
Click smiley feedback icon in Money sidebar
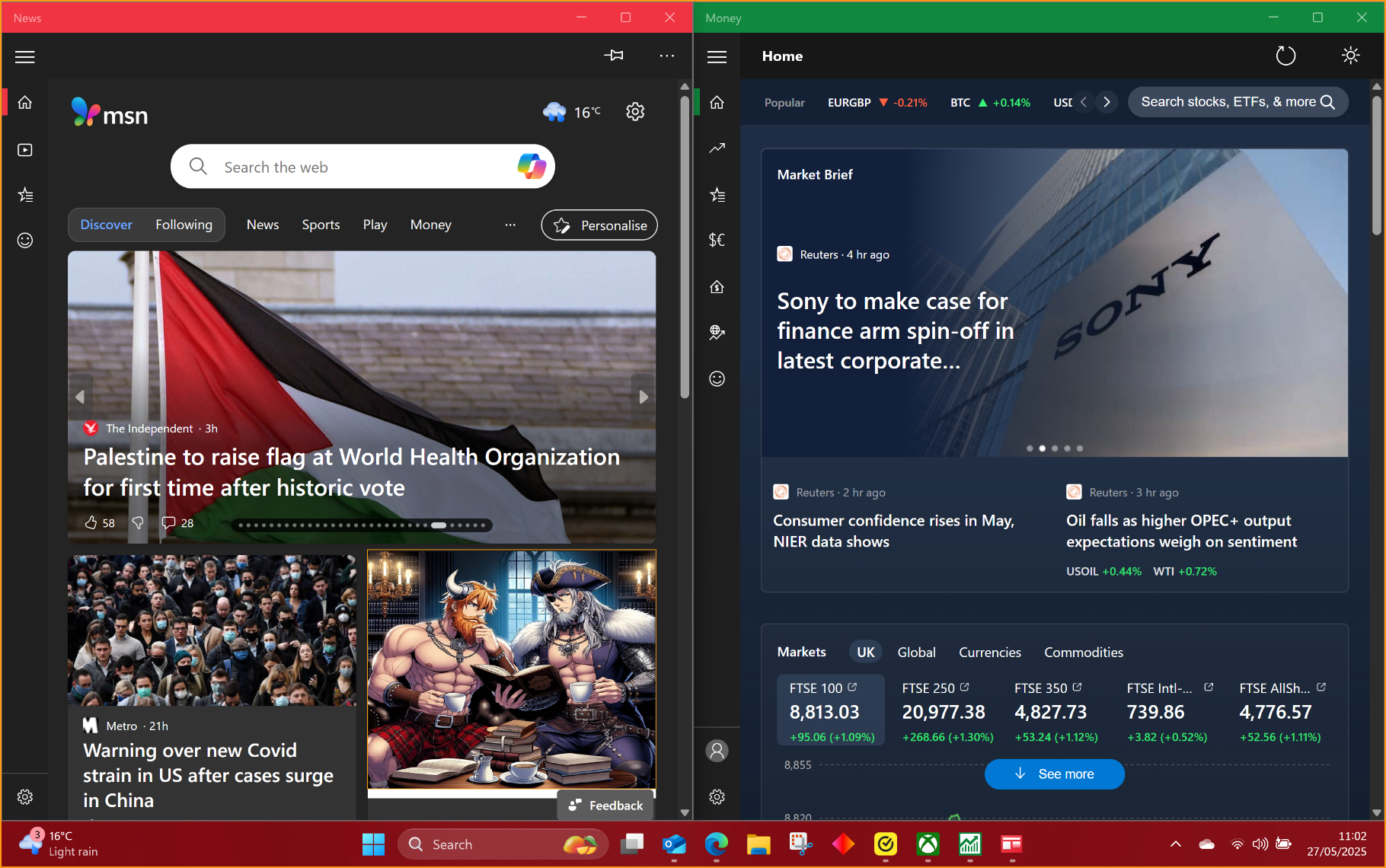[717, 379]
